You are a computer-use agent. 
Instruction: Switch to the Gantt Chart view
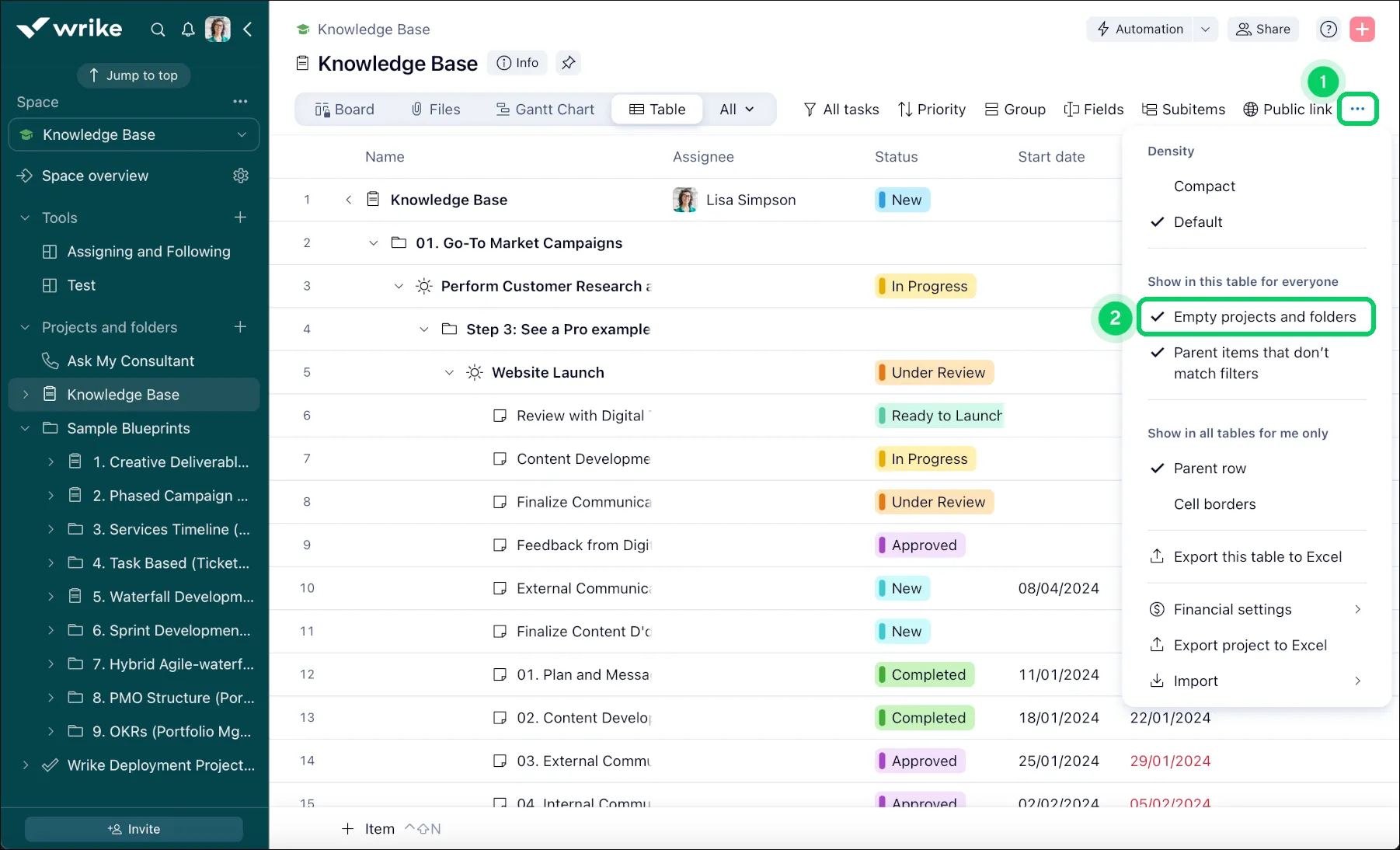point(545,109)
